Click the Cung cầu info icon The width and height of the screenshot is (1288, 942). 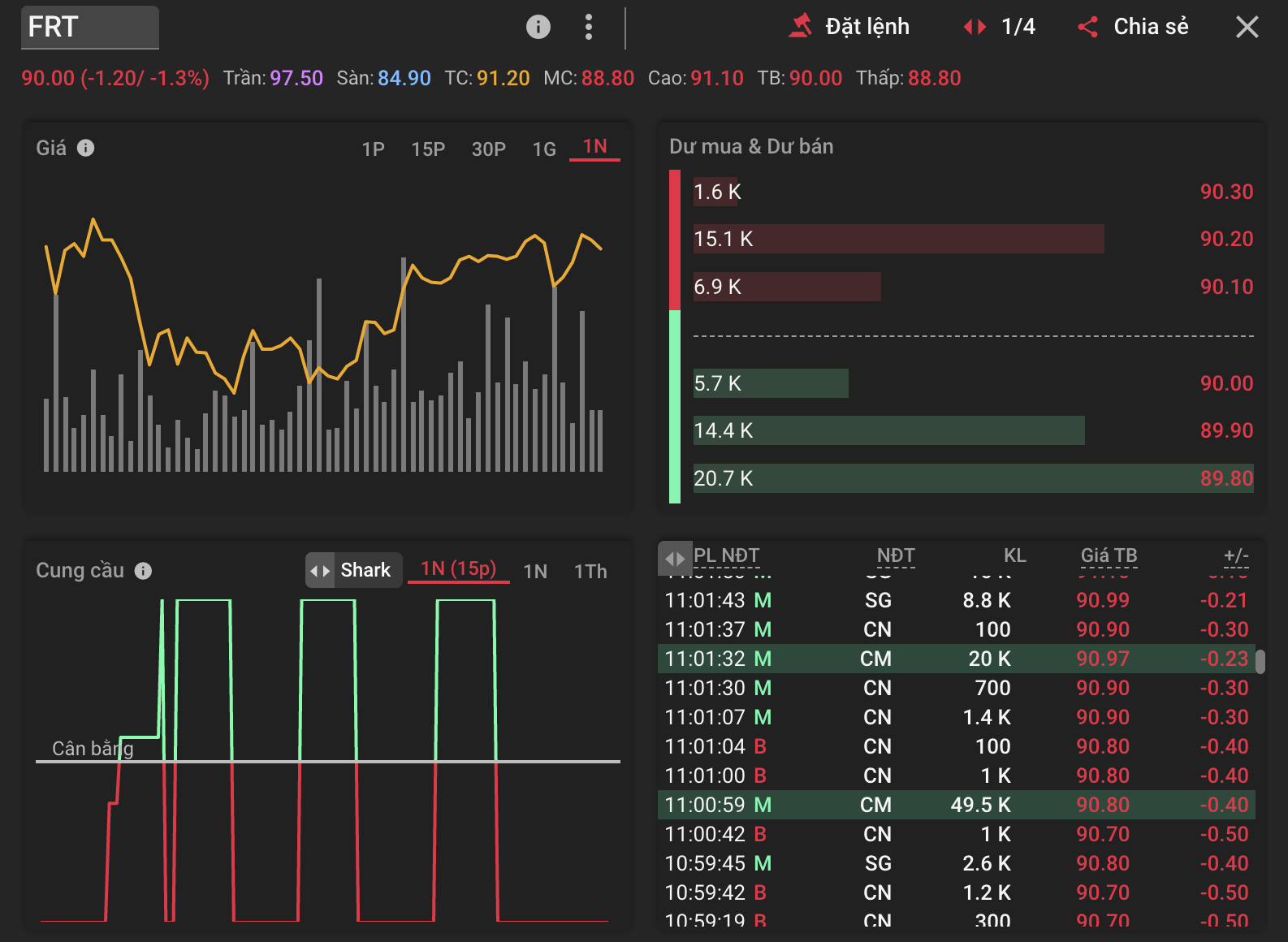coord(143,571)
